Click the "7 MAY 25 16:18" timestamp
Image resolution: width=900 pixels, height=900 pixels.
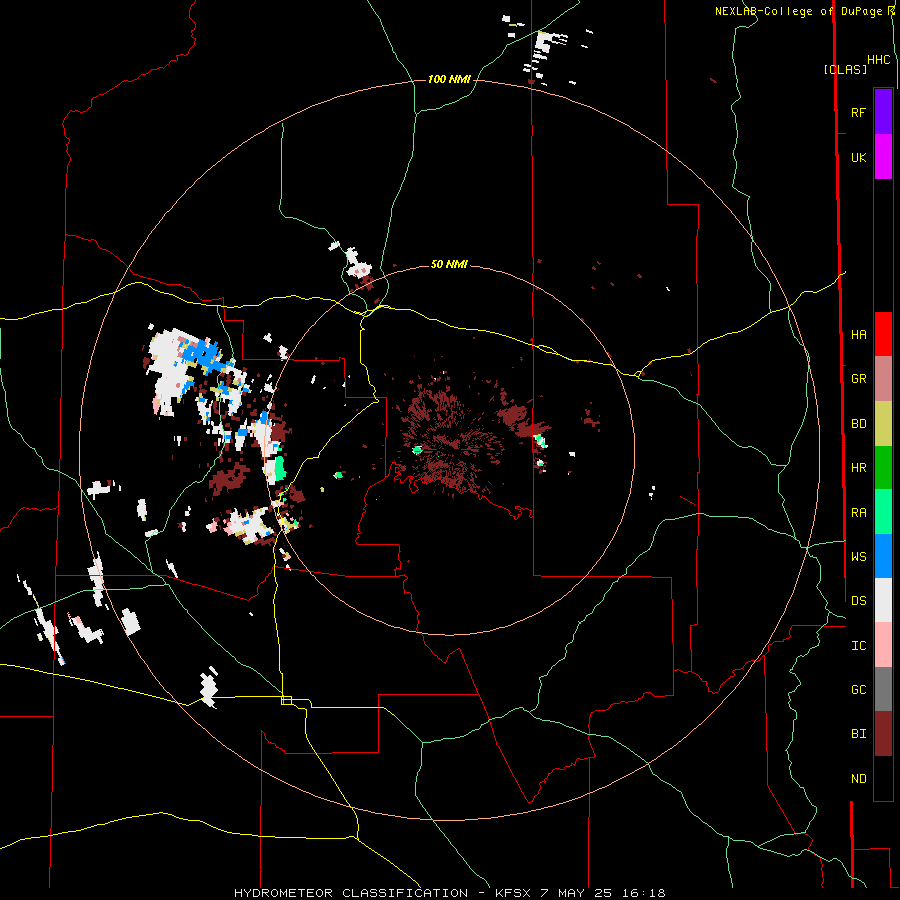coord(602,893)
